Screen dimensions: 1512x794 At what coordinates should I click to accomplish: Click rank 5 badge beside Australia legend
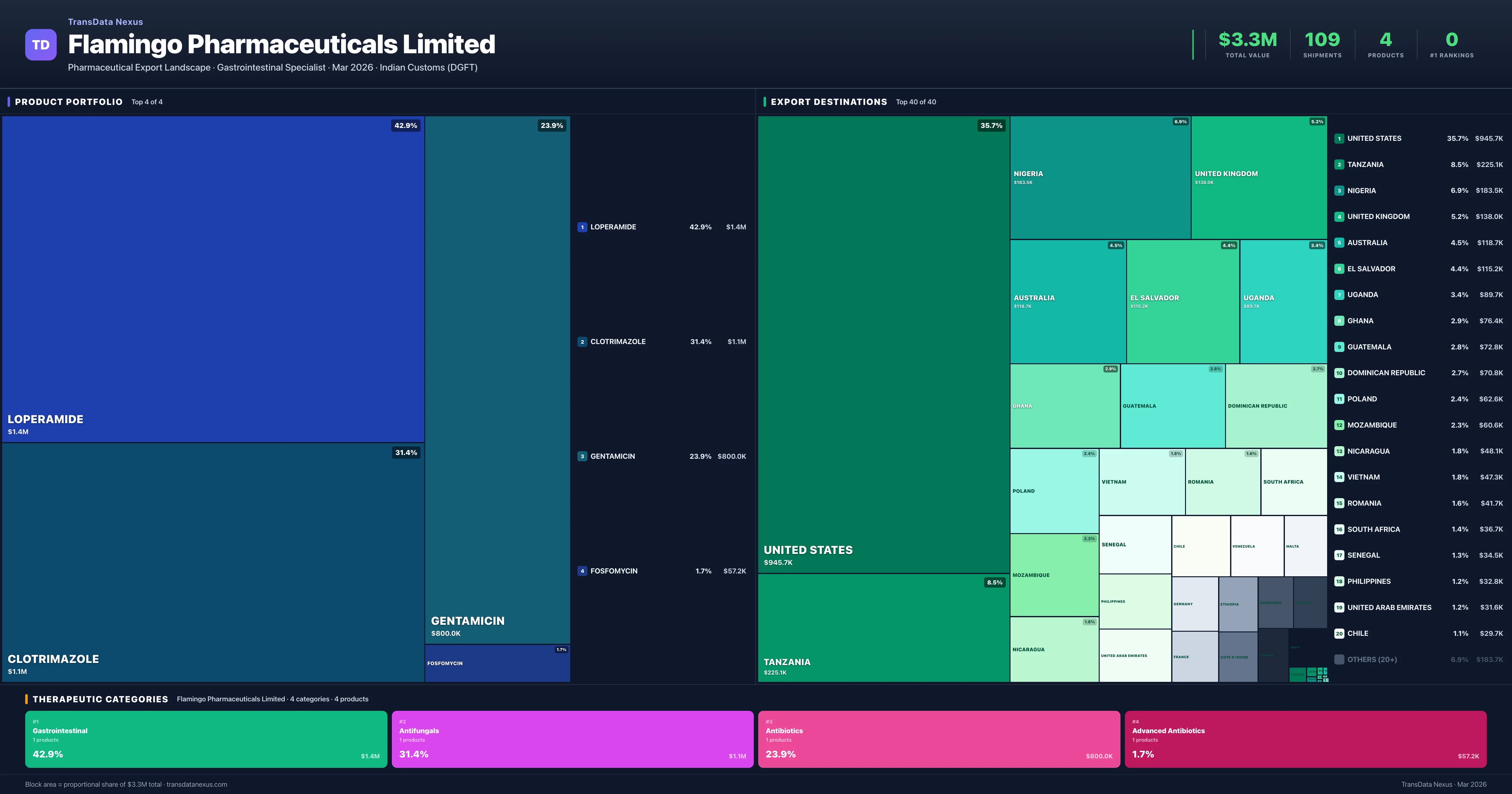click(1339, 243)
